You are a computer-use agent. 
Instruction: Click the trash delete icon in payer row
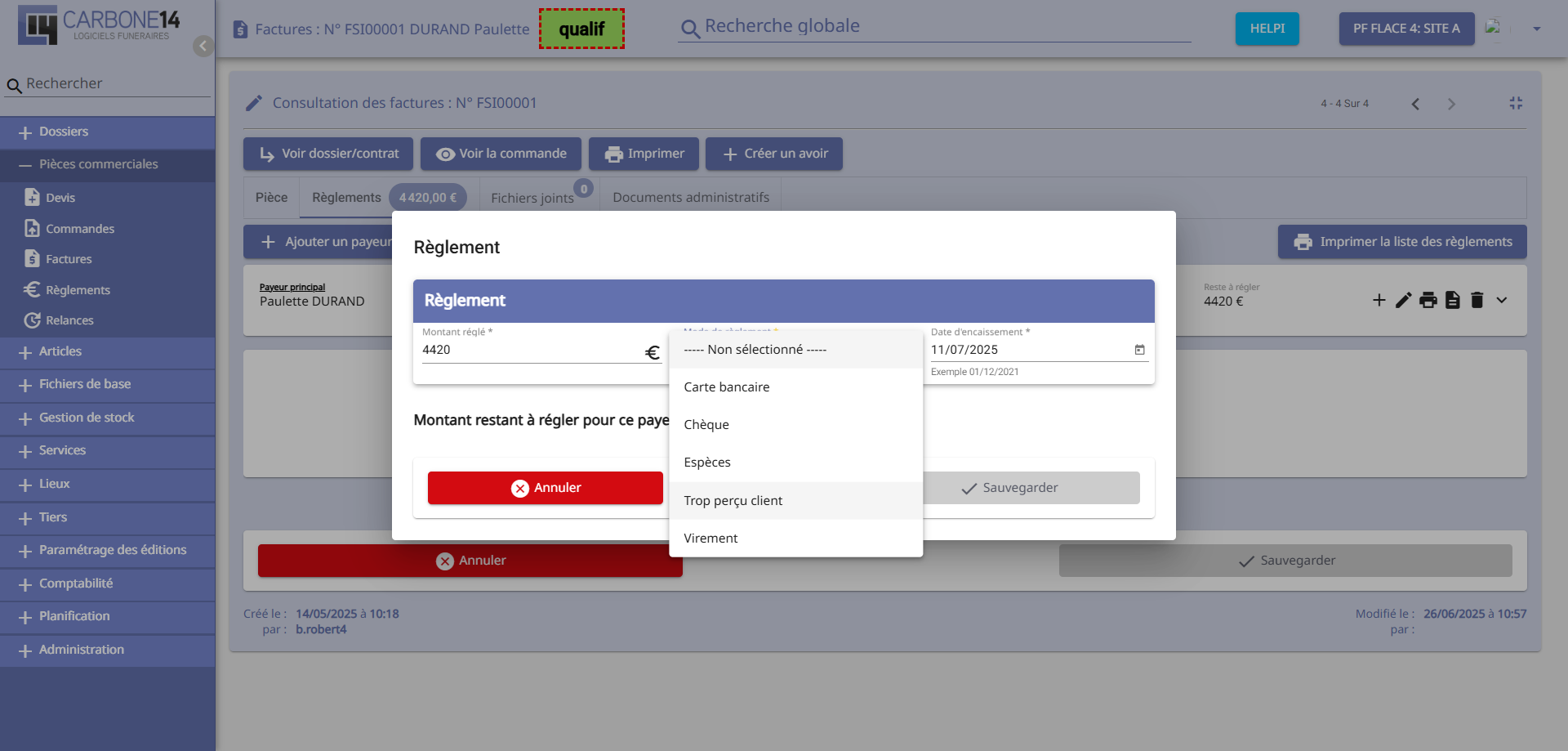(1477, 301)
